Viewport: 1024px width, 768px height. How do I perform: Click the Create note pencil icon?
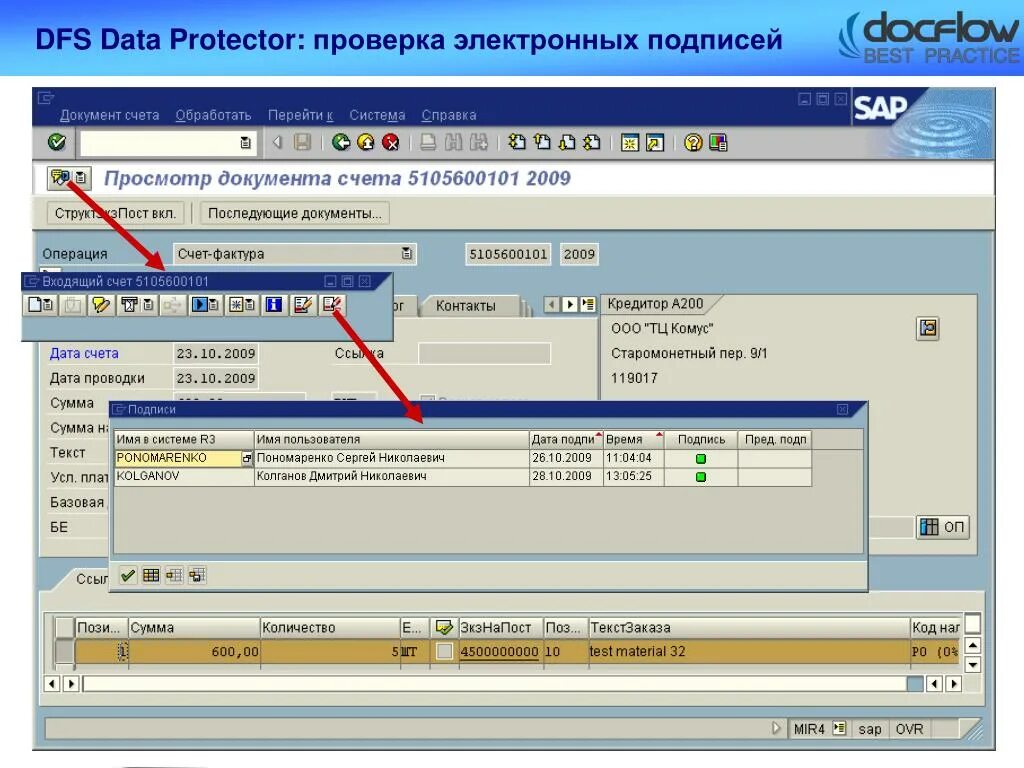click(x=101, y=305)
